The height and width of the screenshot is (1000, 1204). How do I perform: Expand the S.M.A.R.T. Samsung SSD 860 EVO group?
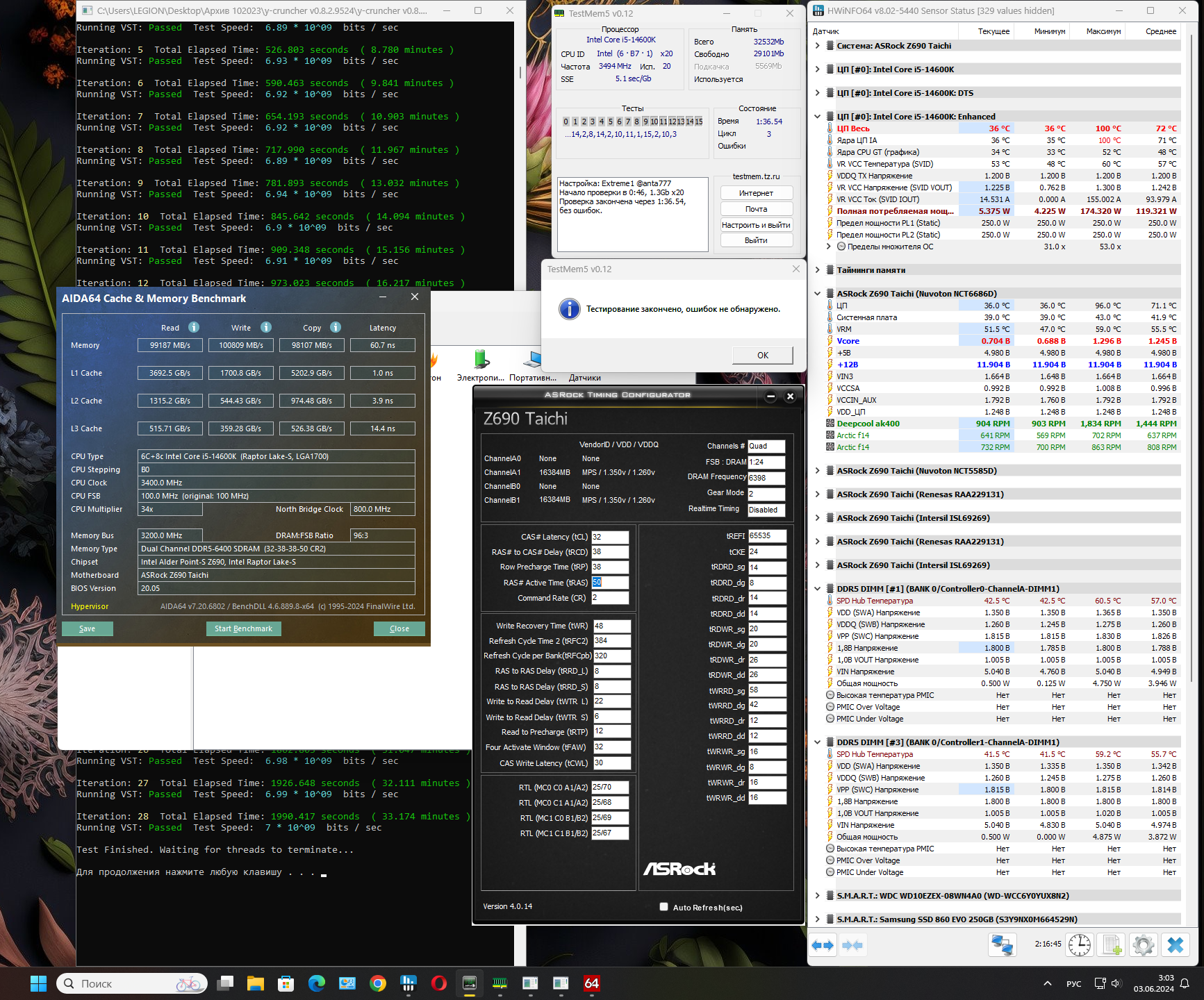[x=818, y=919]
